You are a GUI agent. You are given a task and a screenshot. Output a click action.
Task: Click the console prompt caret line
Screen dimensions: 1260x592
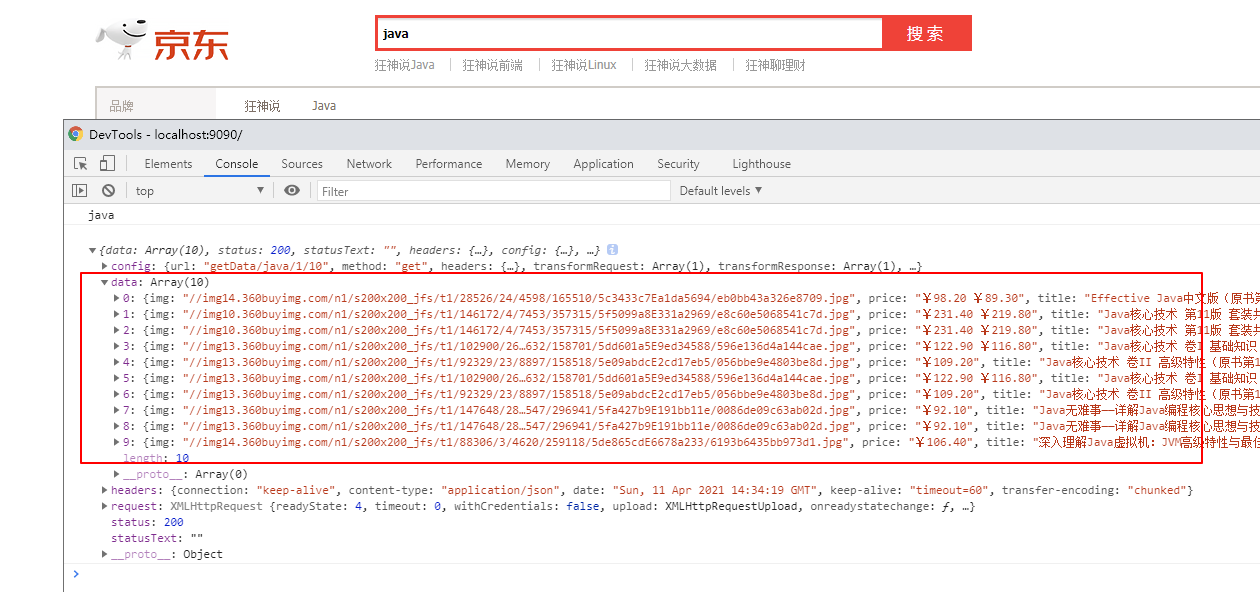(660, 574)
